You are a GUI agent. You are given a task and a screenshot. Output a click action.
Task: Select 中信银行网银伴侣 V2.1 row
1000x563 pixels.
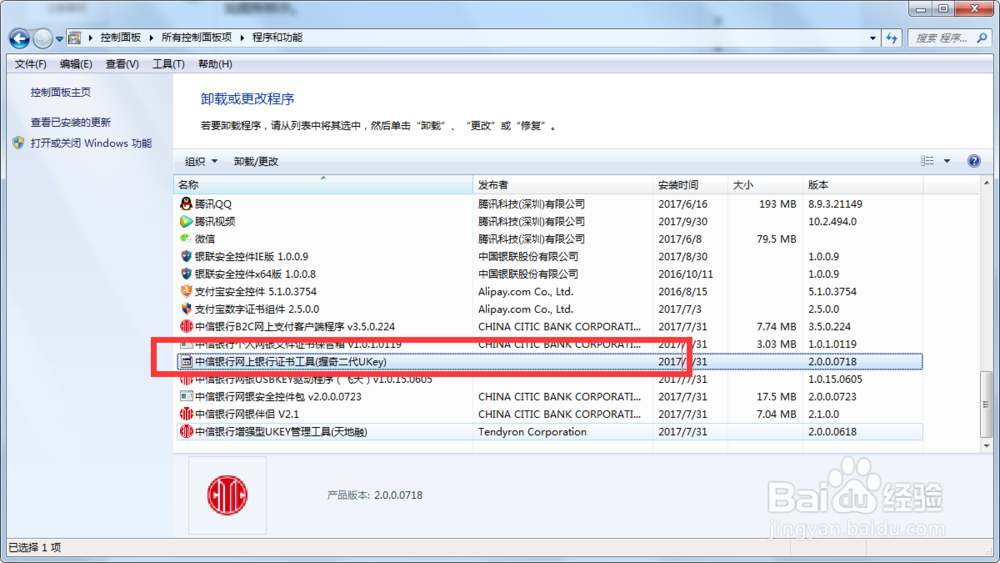pyautogui.click(x=549, y=414)
